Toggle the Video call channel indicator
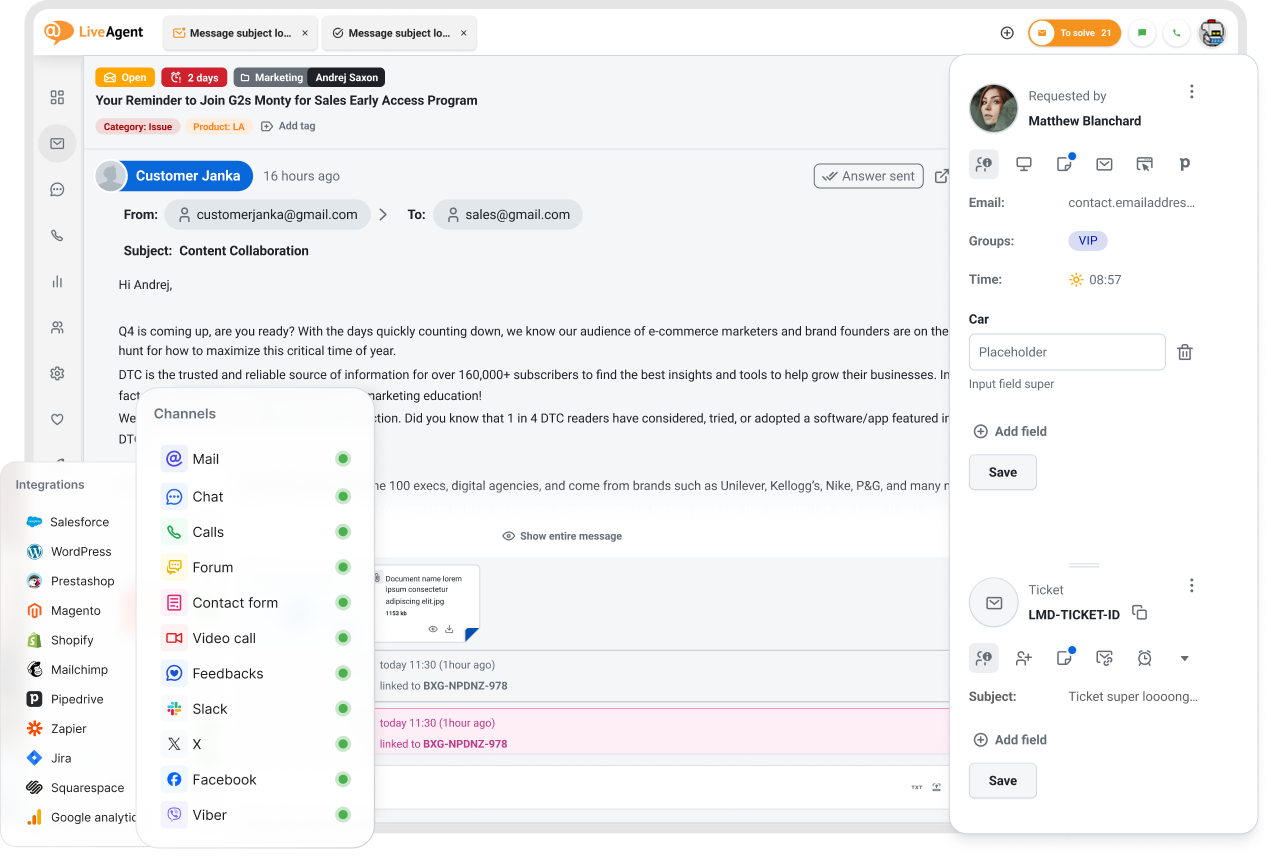The image size is (1271, 857). (343, 637)
